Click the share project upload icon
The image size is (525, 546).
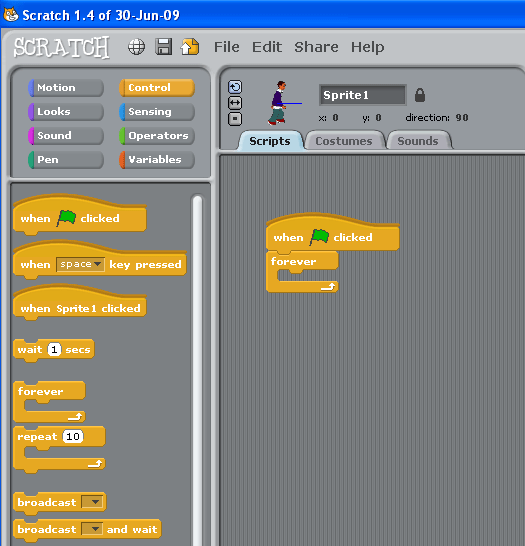[x=190, y=47]
